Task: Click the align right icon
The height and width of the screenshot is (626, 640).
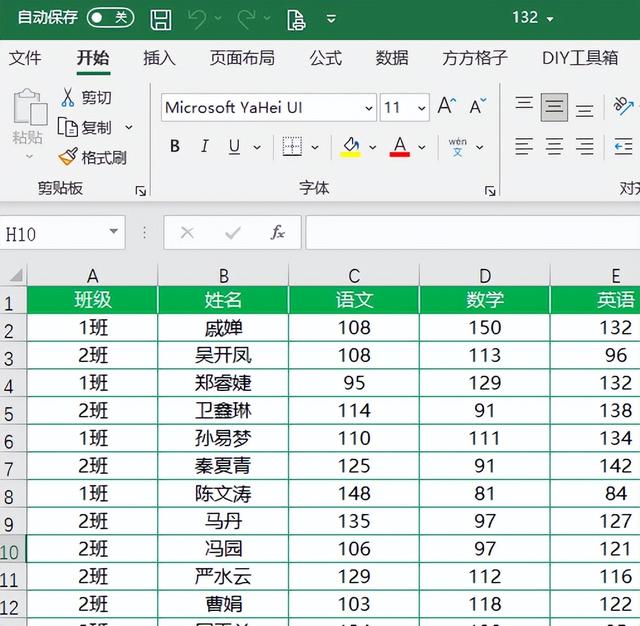Action: point(584,147)
